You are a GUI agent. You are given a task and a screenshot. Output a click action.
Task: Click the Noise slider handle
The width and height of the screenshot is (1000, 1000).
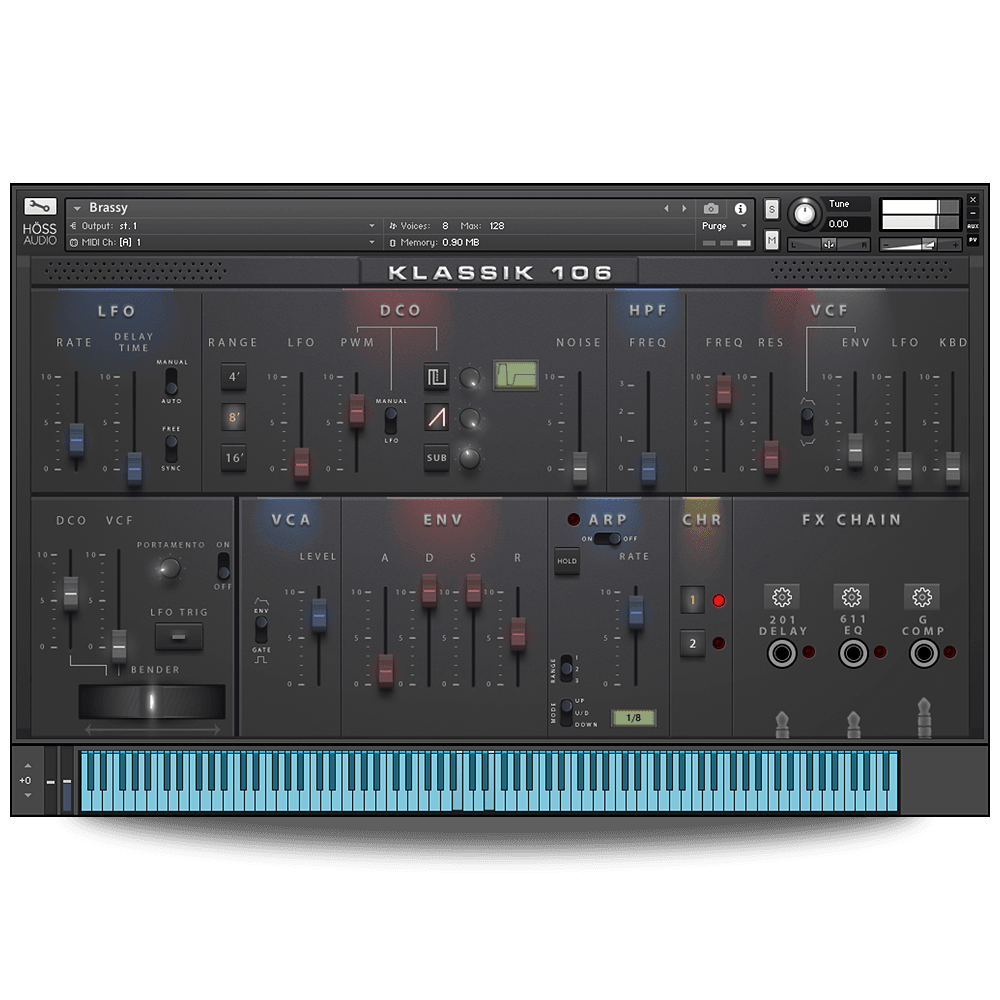pyautogui.click(x=579, y=469)
